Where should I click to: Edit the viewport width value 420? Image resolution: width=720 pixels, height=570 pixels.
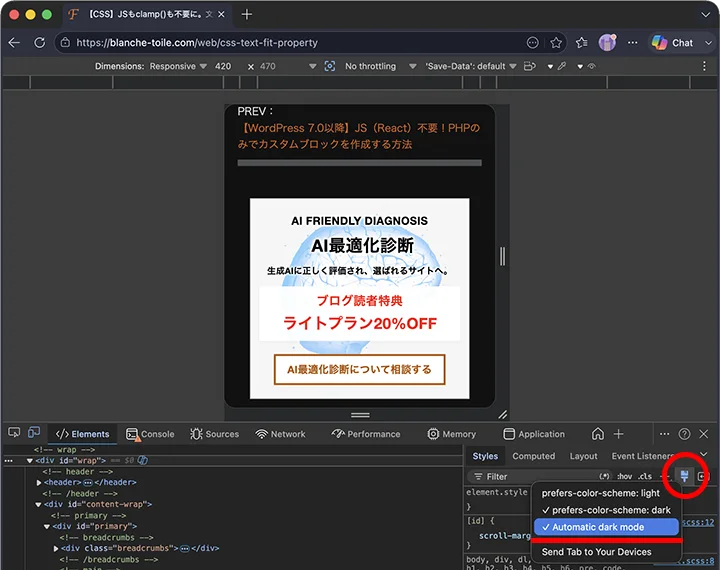tap(223, 66)
